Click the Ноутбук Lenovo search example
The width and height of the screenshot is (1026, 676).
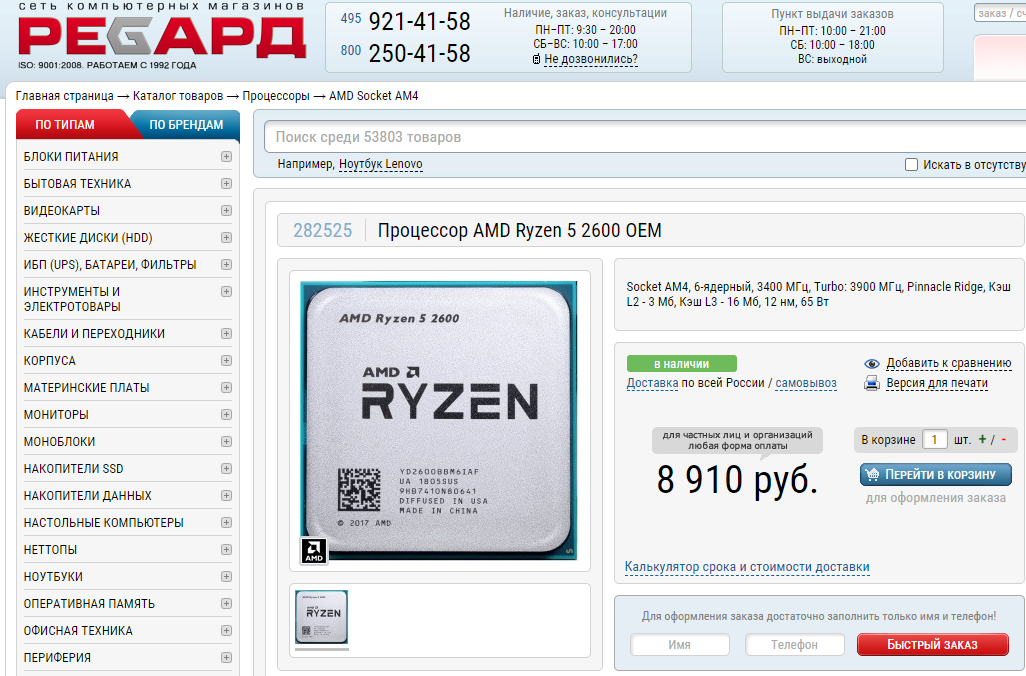click(381, 164)
